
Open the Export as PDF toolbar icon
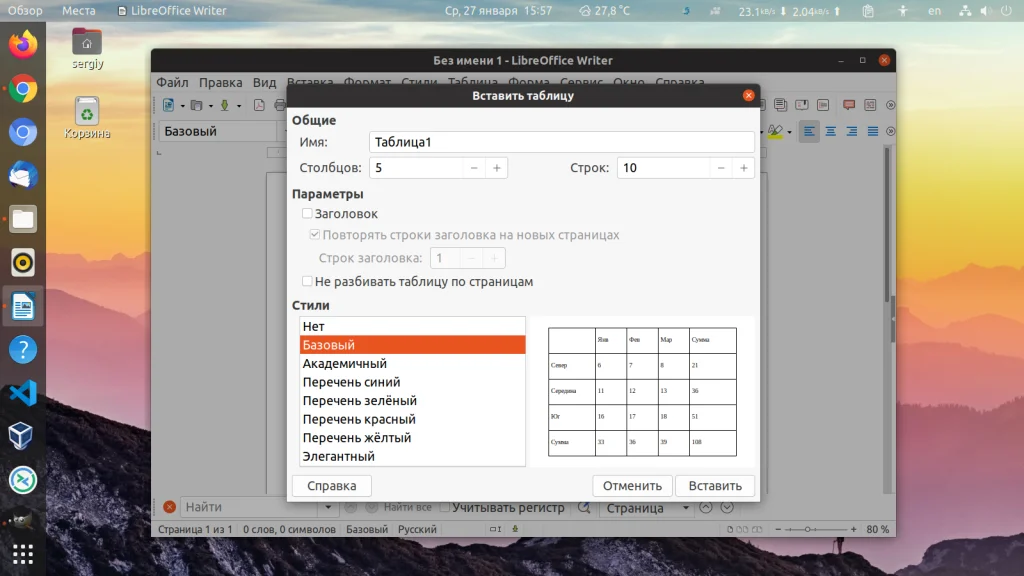click(x=259, y=105)
